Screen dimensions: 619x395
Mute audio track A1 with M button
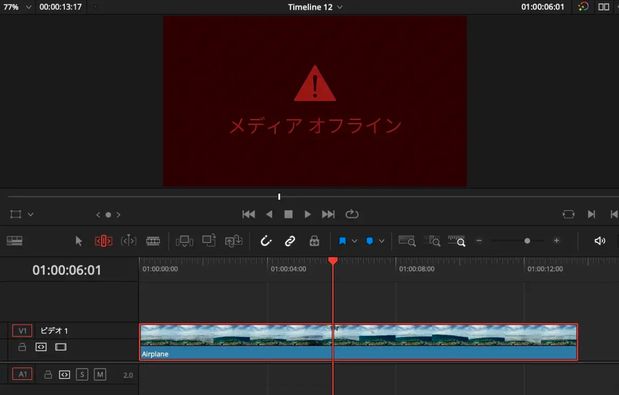pos(100,374)
